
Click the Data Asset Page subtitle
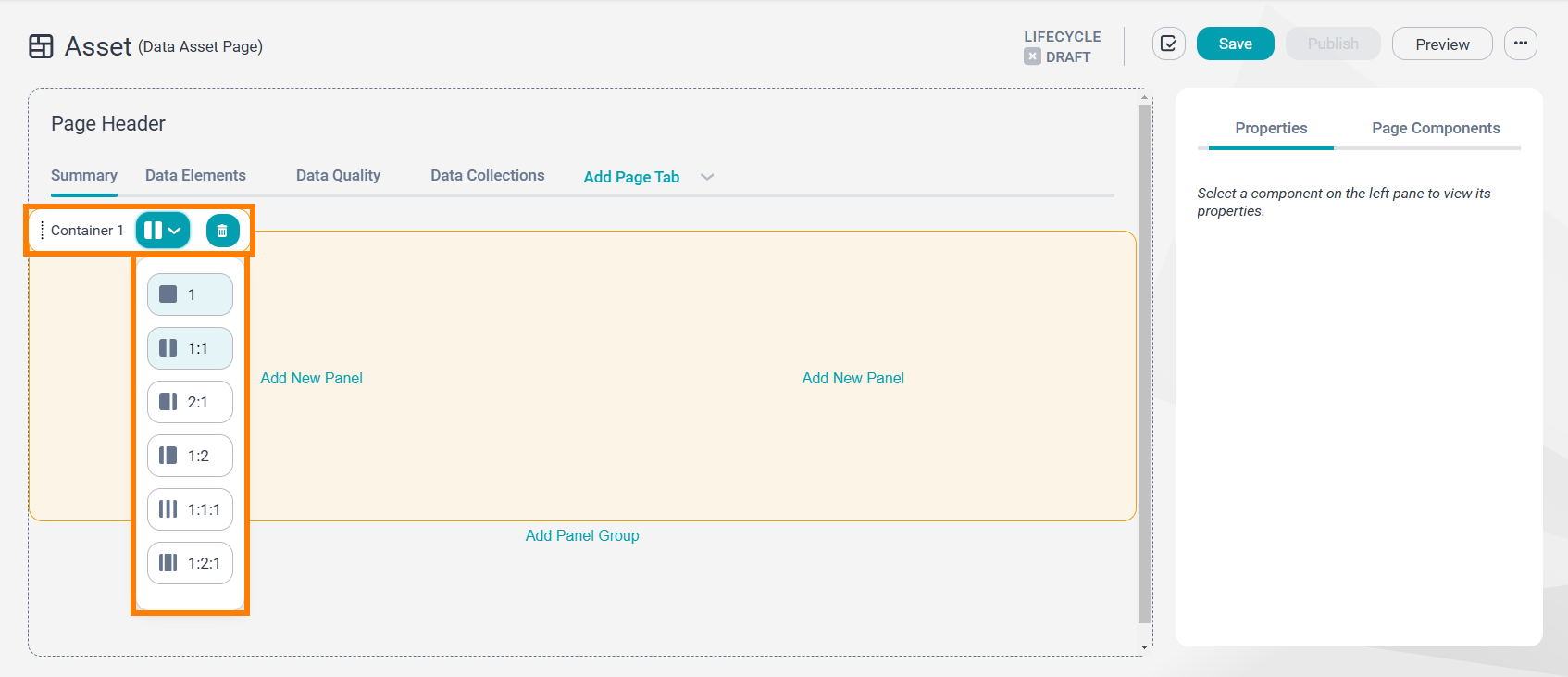tap(201, 46)
